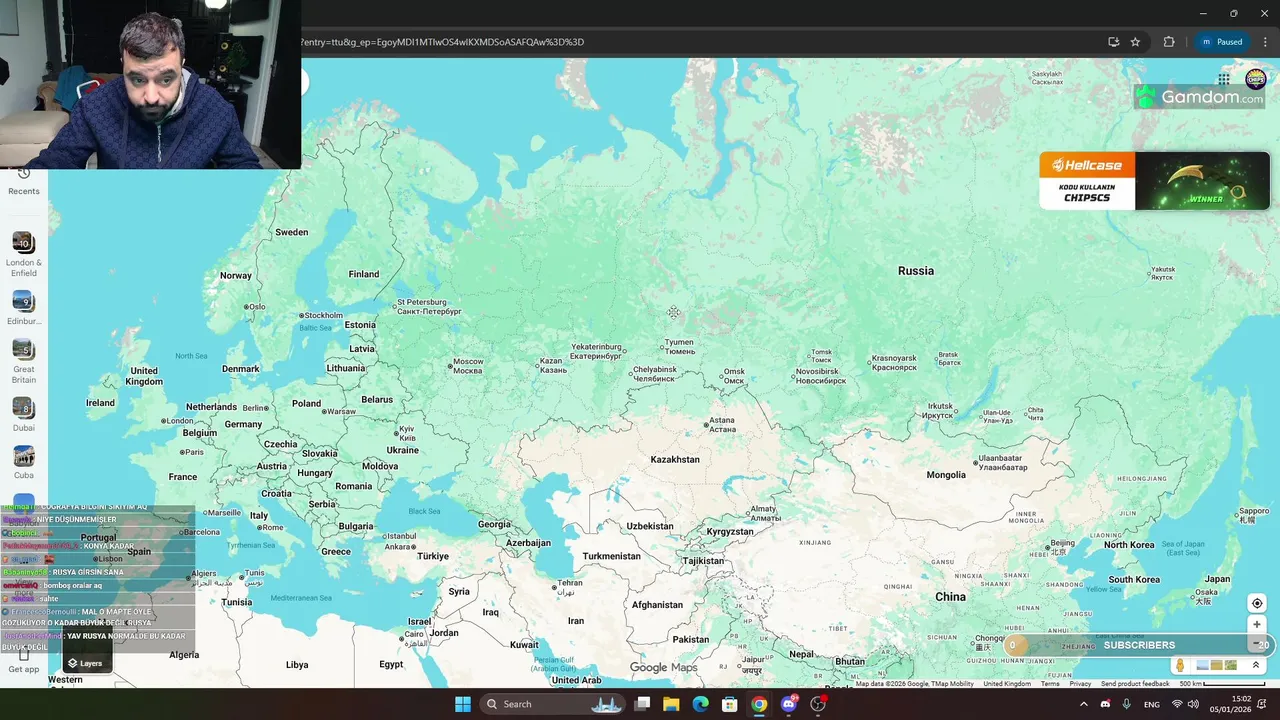The height and width of the screenshot is (720, 1280).
Task: Open Microsoft Store from the taskbar
Action: 730,704
